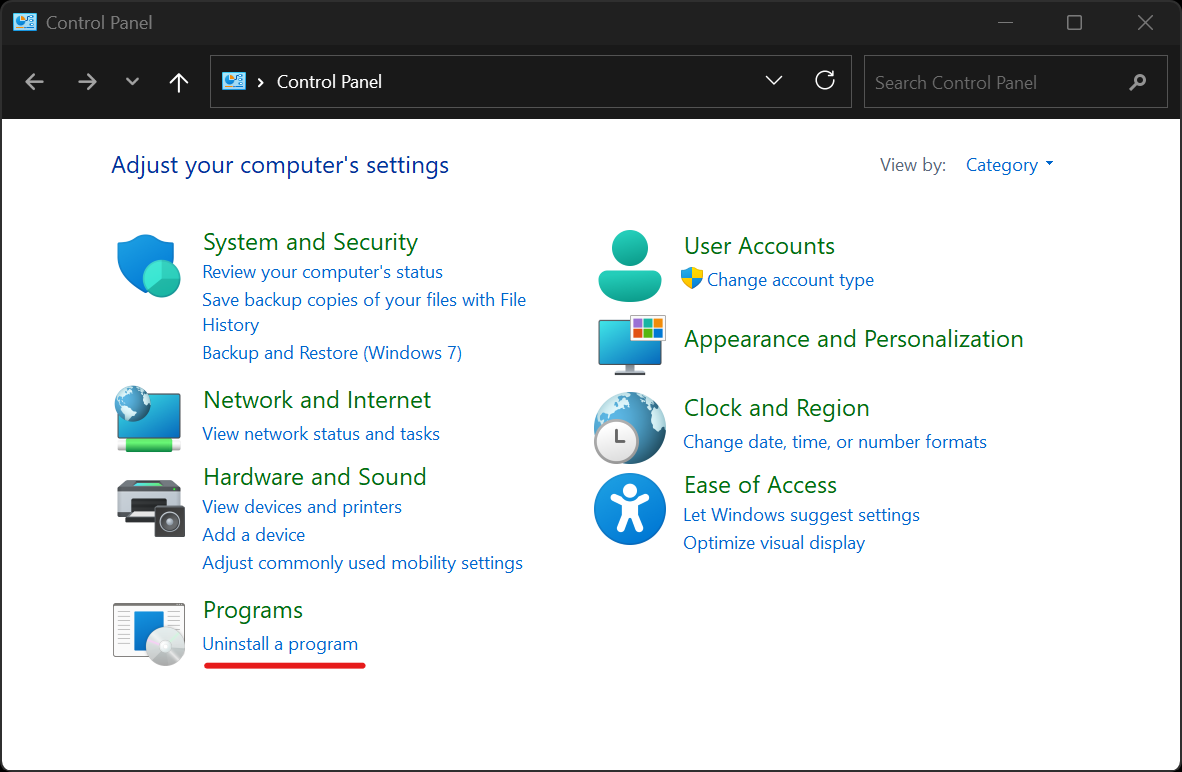Click the Hardware and Sound printer icon
Viewport: 1182px width, 772px height.
(x=150, y=507)
